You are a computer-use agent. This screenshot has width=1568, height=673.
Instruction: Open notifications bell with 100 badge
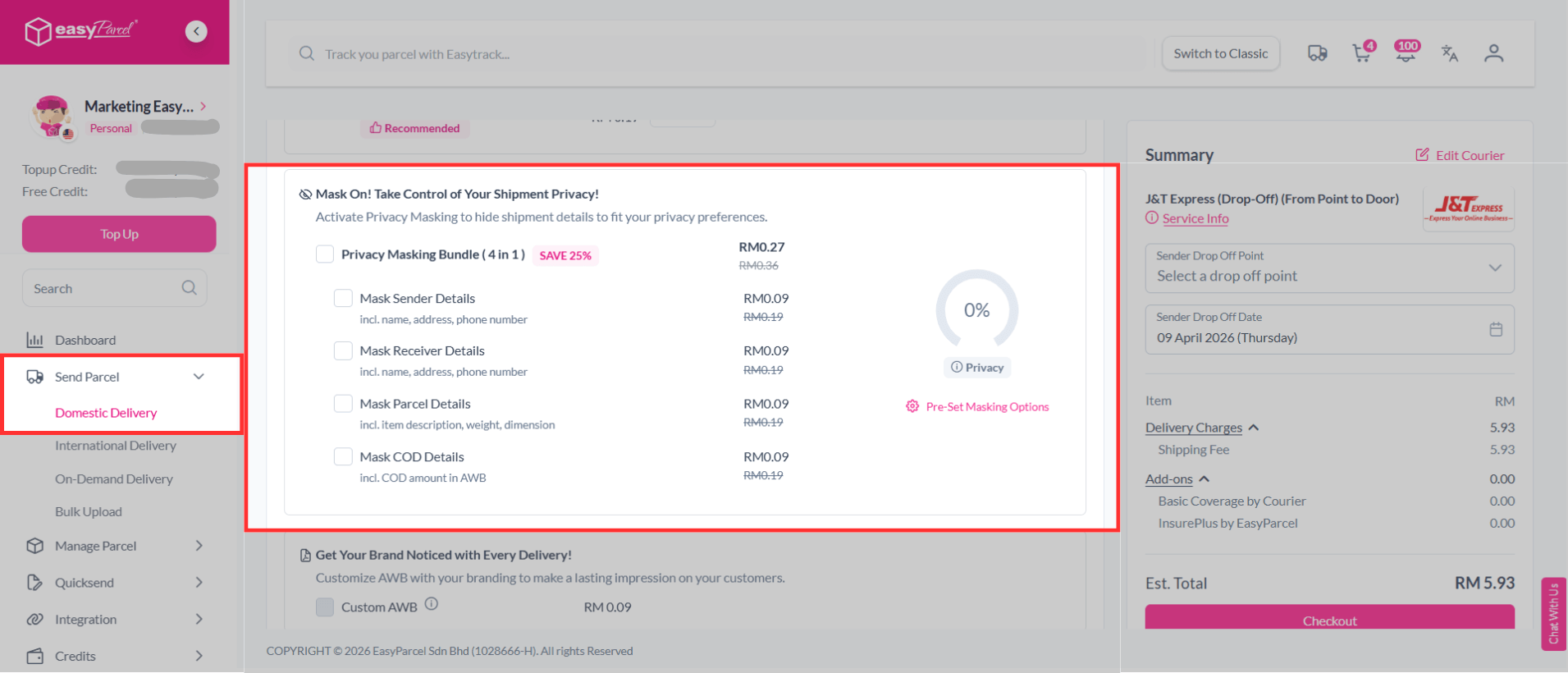coord(1406,53)
